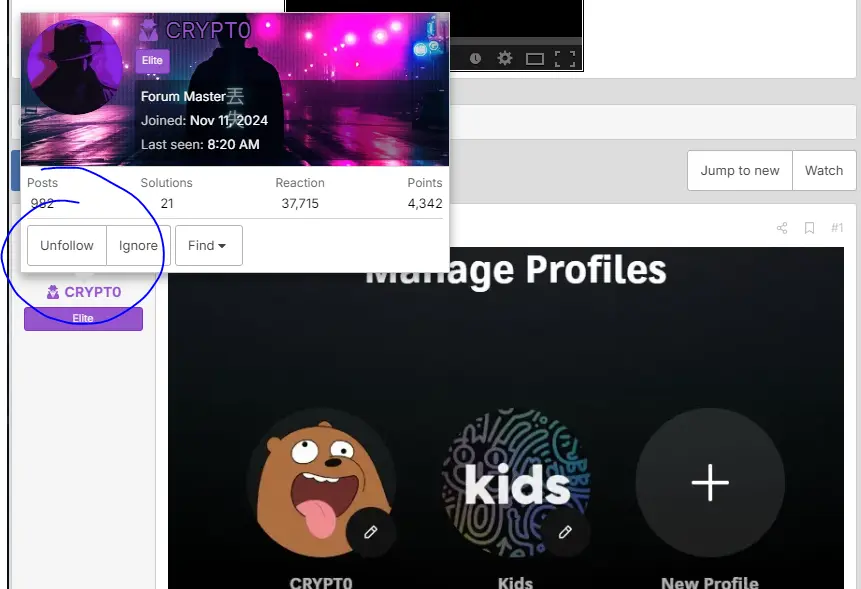
Task: Click the clock icon in the video player
Action: click(476, 58)
